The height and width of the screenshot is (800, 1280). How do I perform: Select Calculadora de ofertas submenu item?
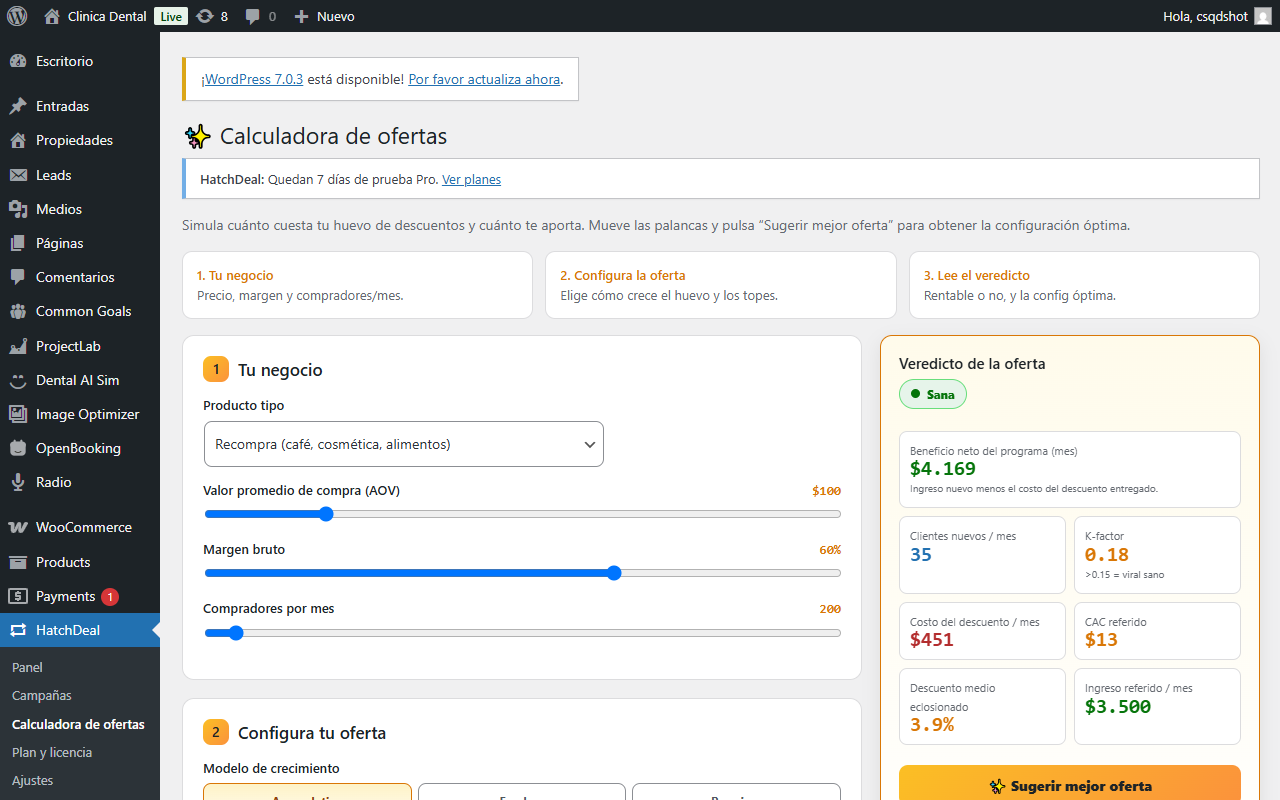tap(78, 724)
